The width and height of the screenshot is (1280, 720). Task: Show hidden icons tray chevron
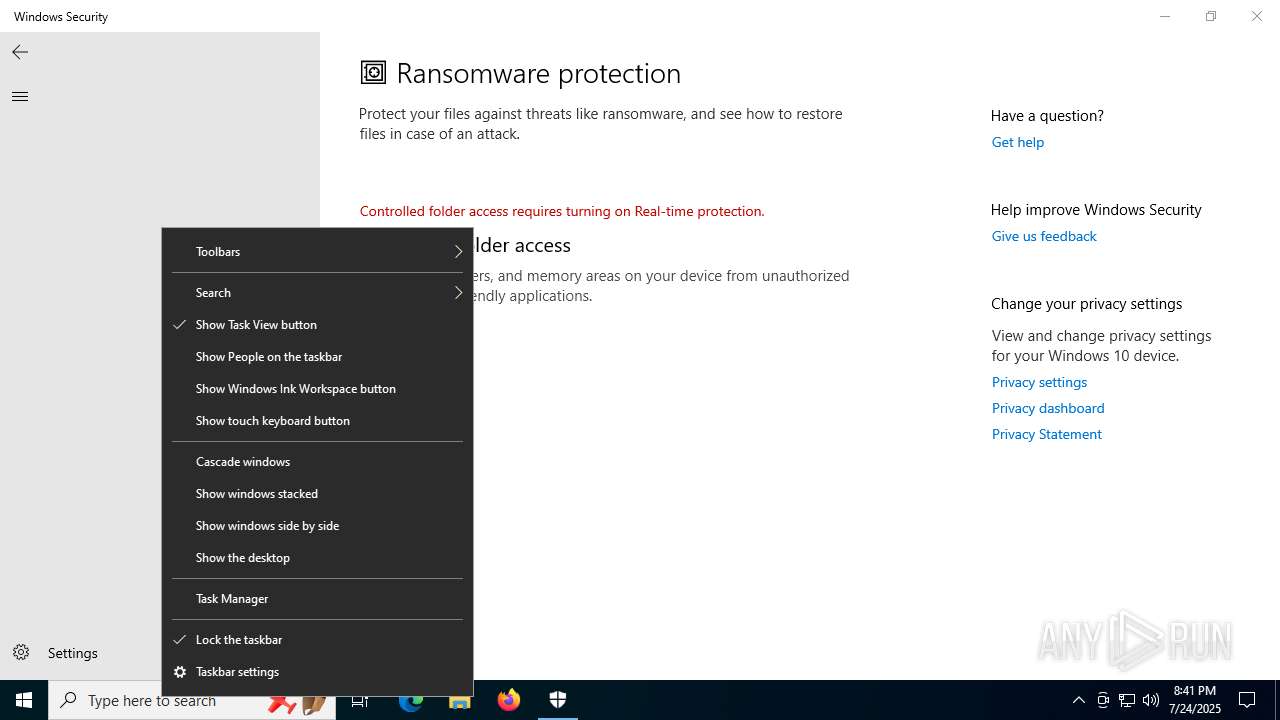tap(1078, 700)
